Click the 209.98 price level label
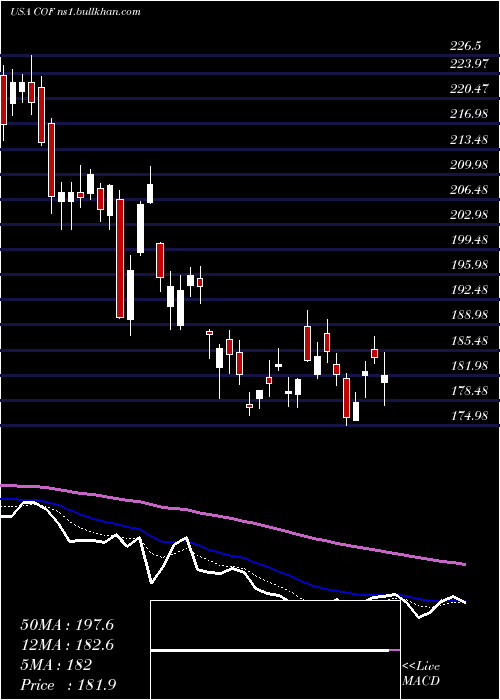Image resolution: width=500 pixels, height=700 pixels. (469, 165)
